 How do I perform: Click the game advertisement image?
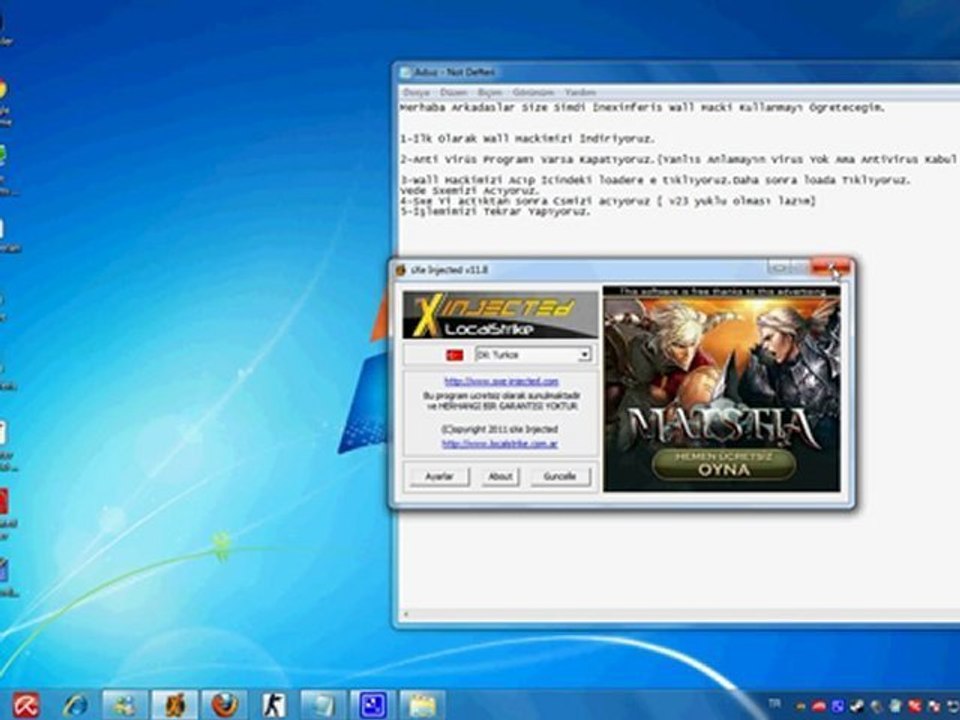(722, 389)
